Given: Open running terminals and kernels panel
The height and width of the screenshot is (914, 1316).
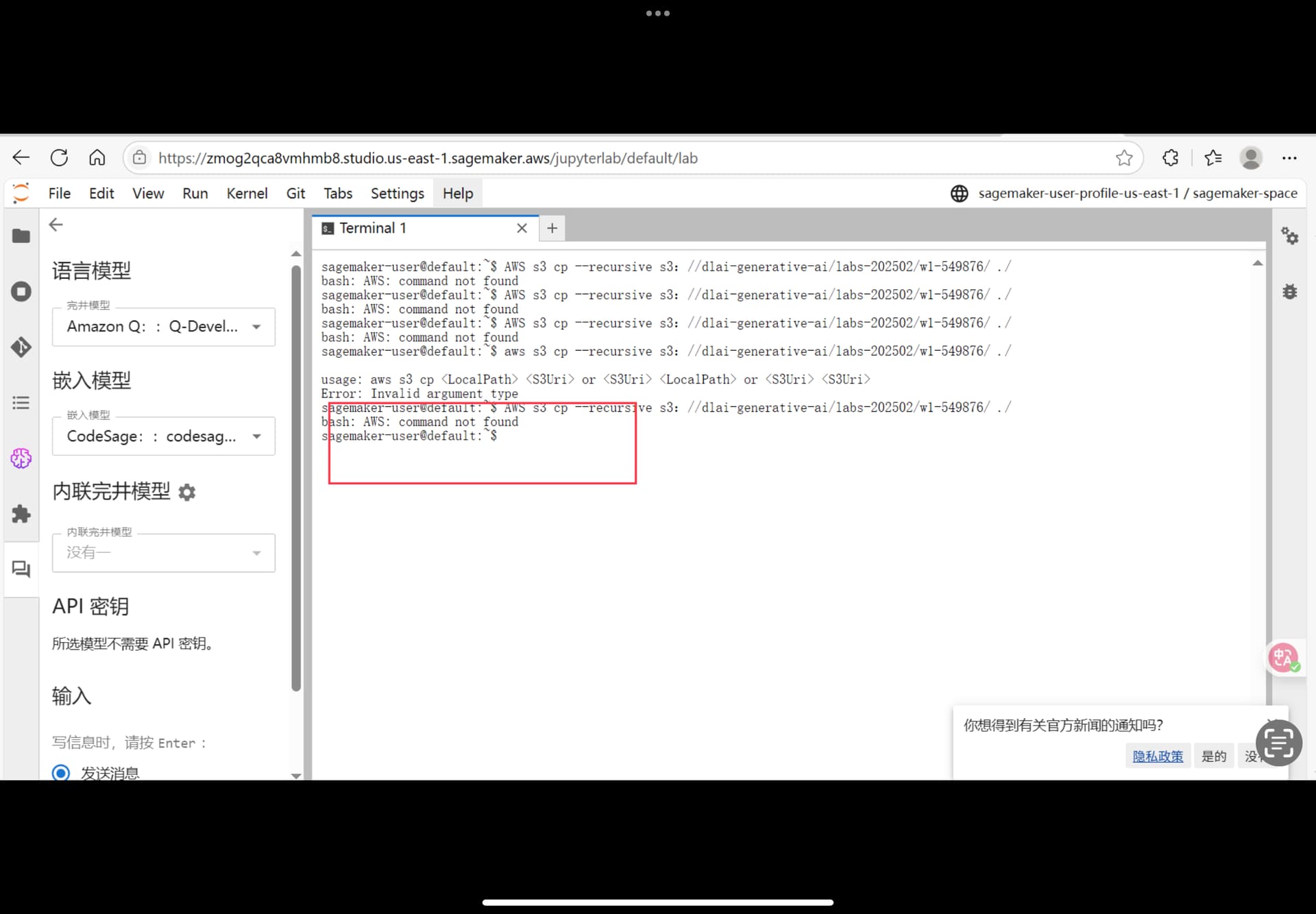Looking at the screenshot, I should pos(21,292).
